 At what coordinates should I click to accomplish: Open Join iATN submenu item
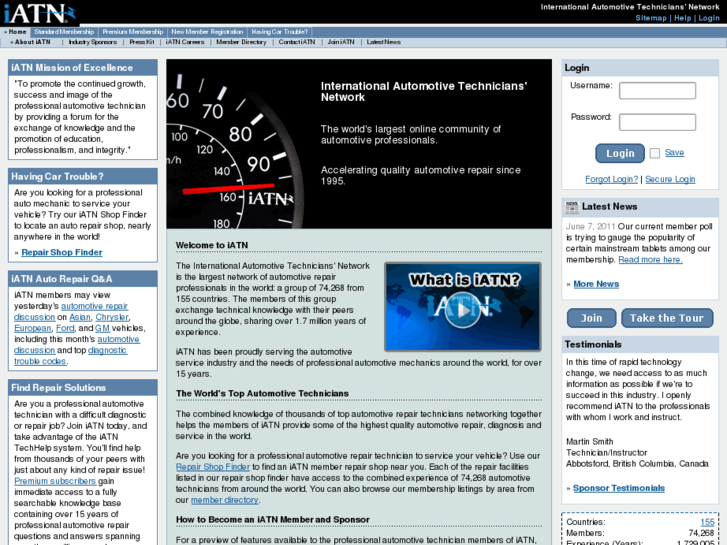point(341,42)
